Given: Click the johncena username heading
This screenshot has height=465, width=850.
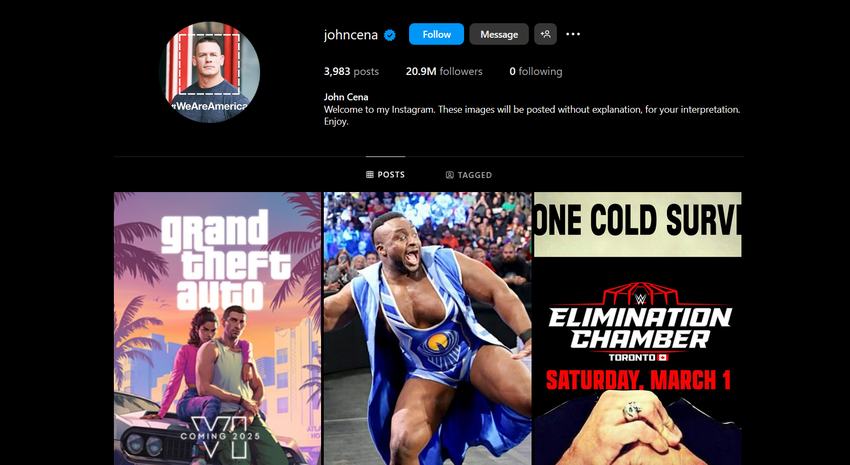Looking at the screenshot, I should [x=348, y=34].
